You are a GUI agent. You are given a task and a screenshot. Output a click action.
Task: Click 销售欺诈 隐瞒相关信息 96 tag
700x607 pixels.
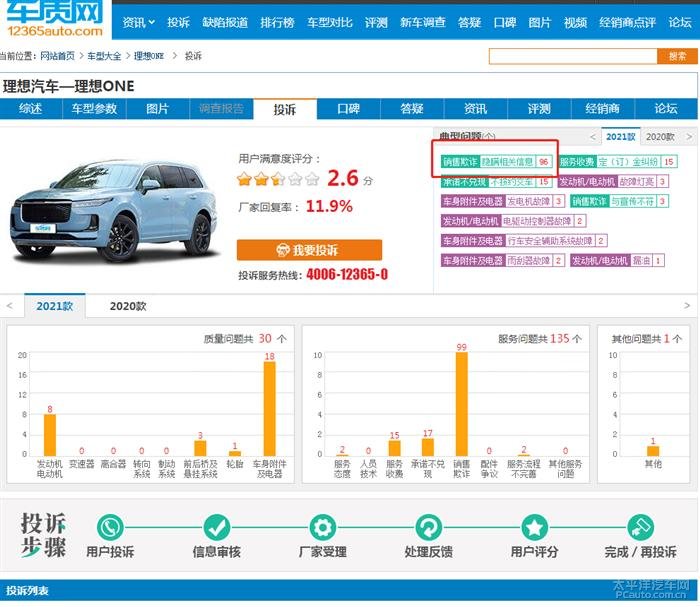496,162
